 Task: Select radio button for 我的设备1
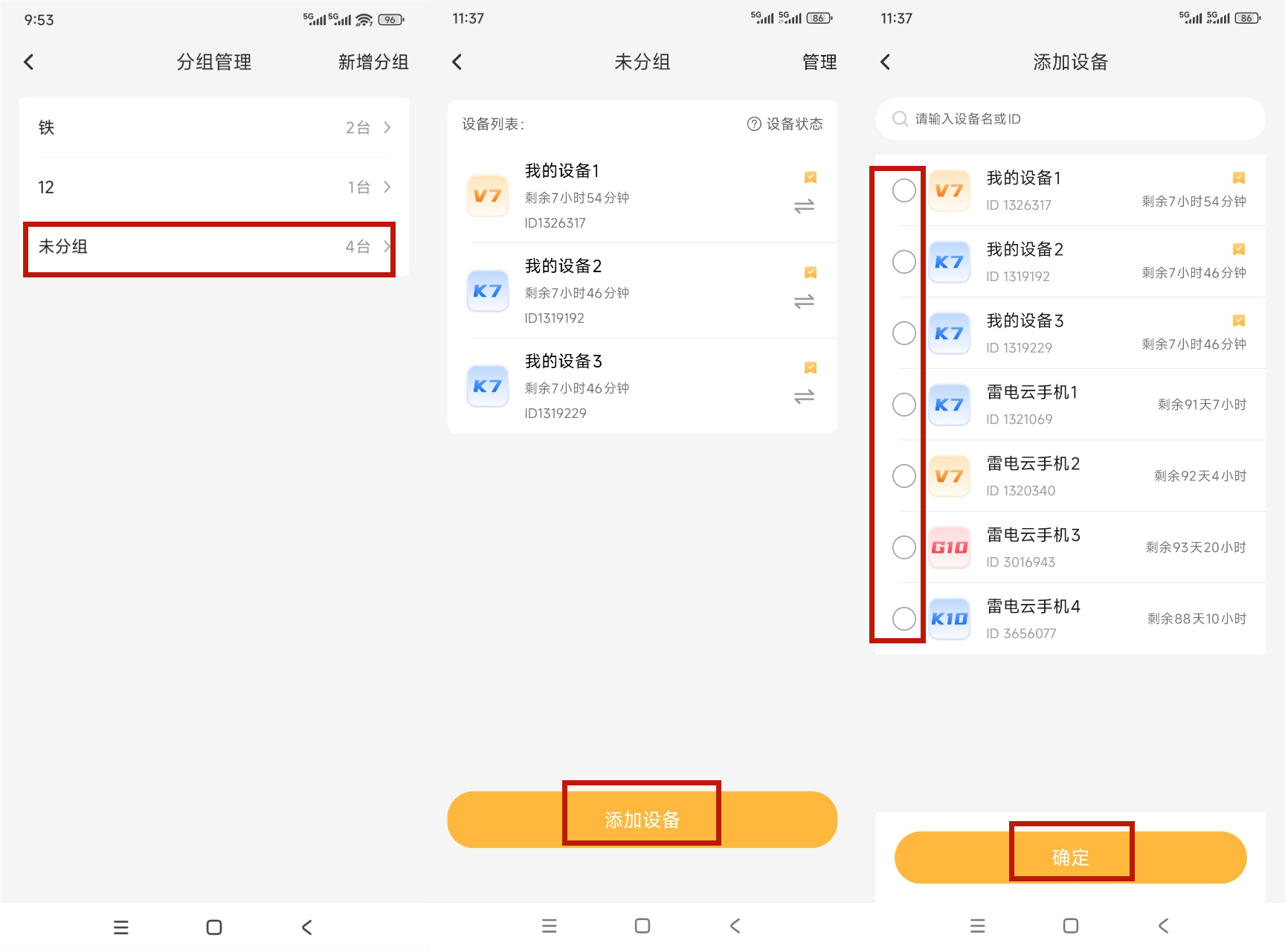(x=904, y=190)
